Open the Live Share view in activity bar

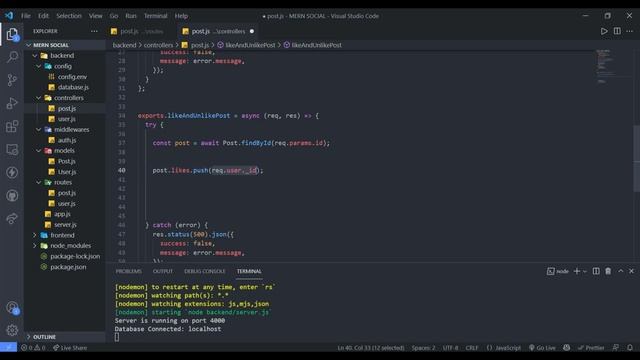[12, 218]
